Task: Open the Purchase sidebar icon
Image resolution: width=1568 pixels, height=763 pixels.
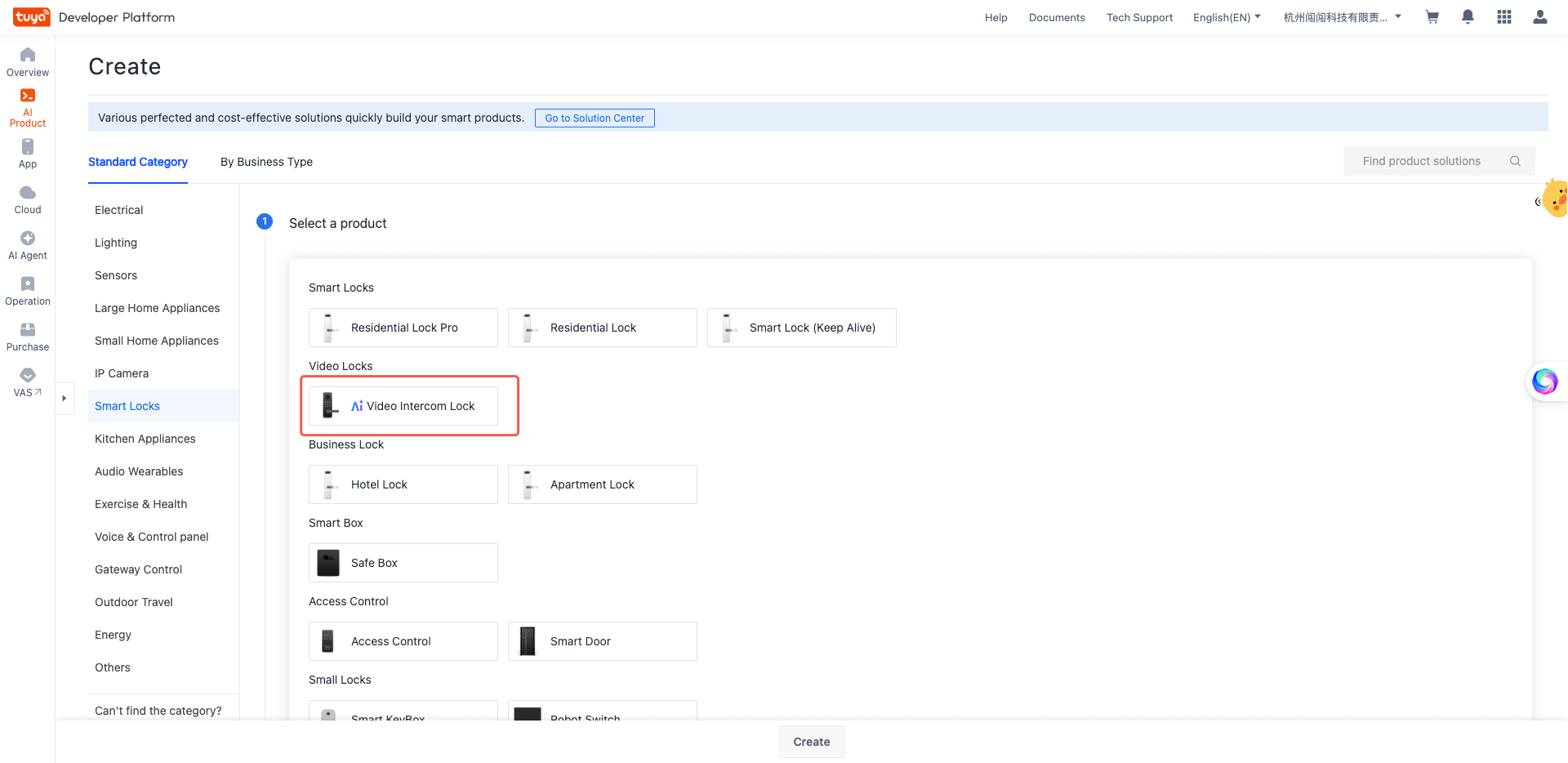Action: point(28,330)
